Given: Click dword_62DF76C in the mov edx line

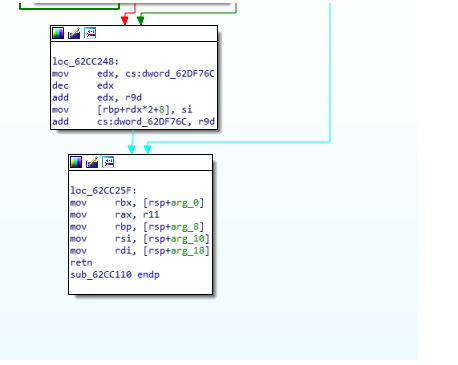Looking at the screenshot, I should pos(178,74).
